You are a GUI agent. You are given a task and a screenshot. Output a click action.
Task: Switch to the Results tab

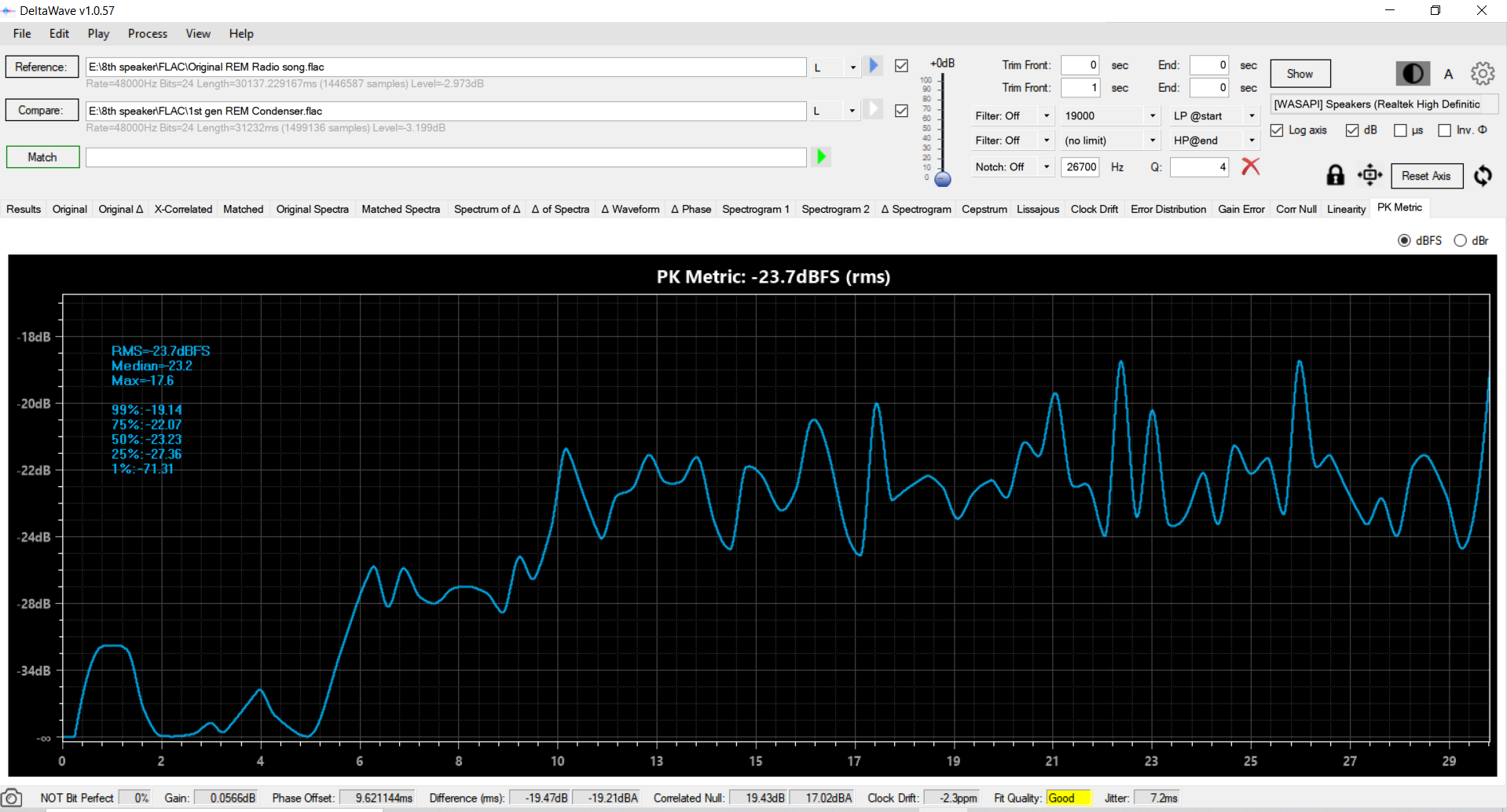[24, 209]
